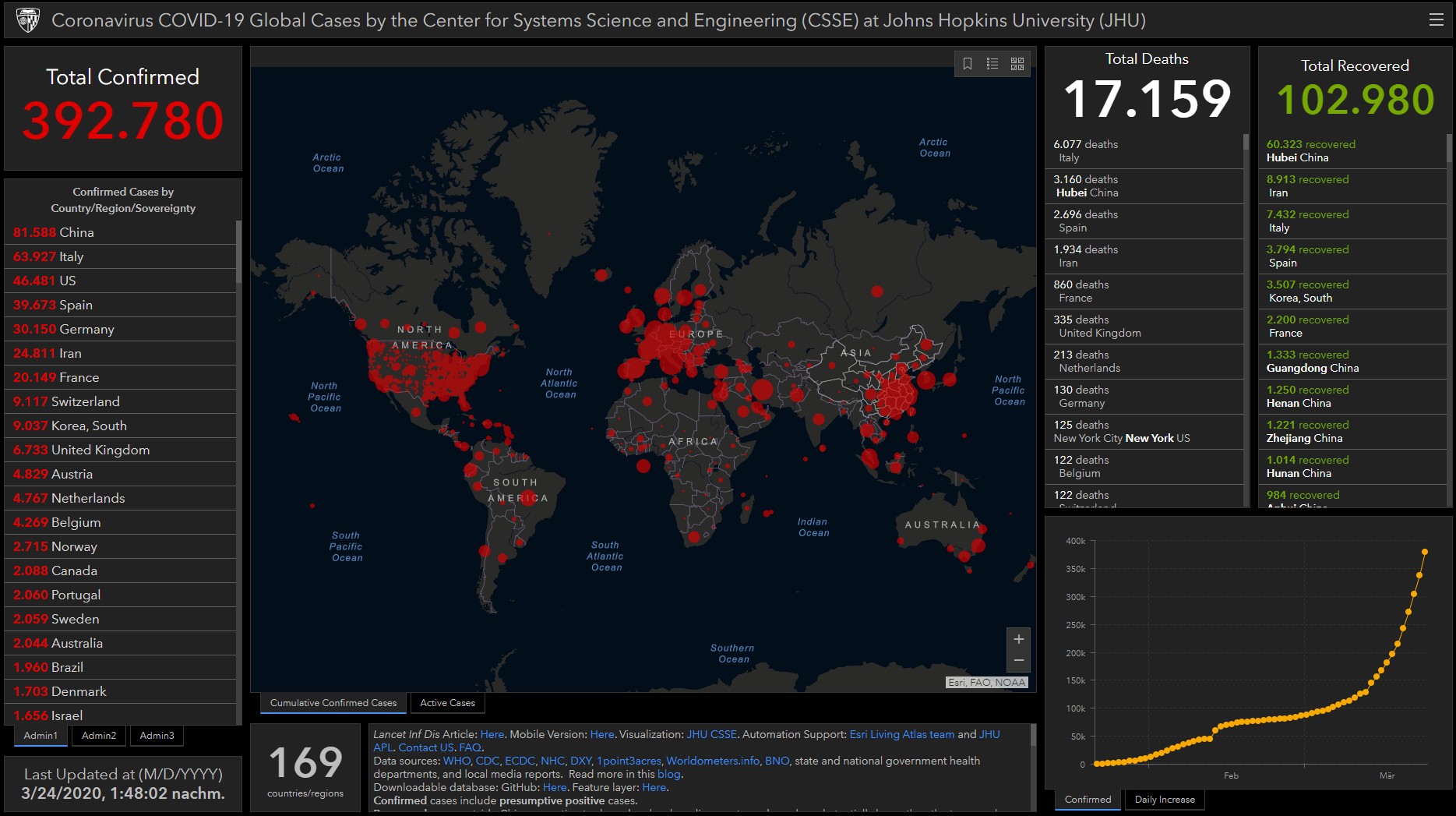Select the Admin2 tab

pos(99,736)
